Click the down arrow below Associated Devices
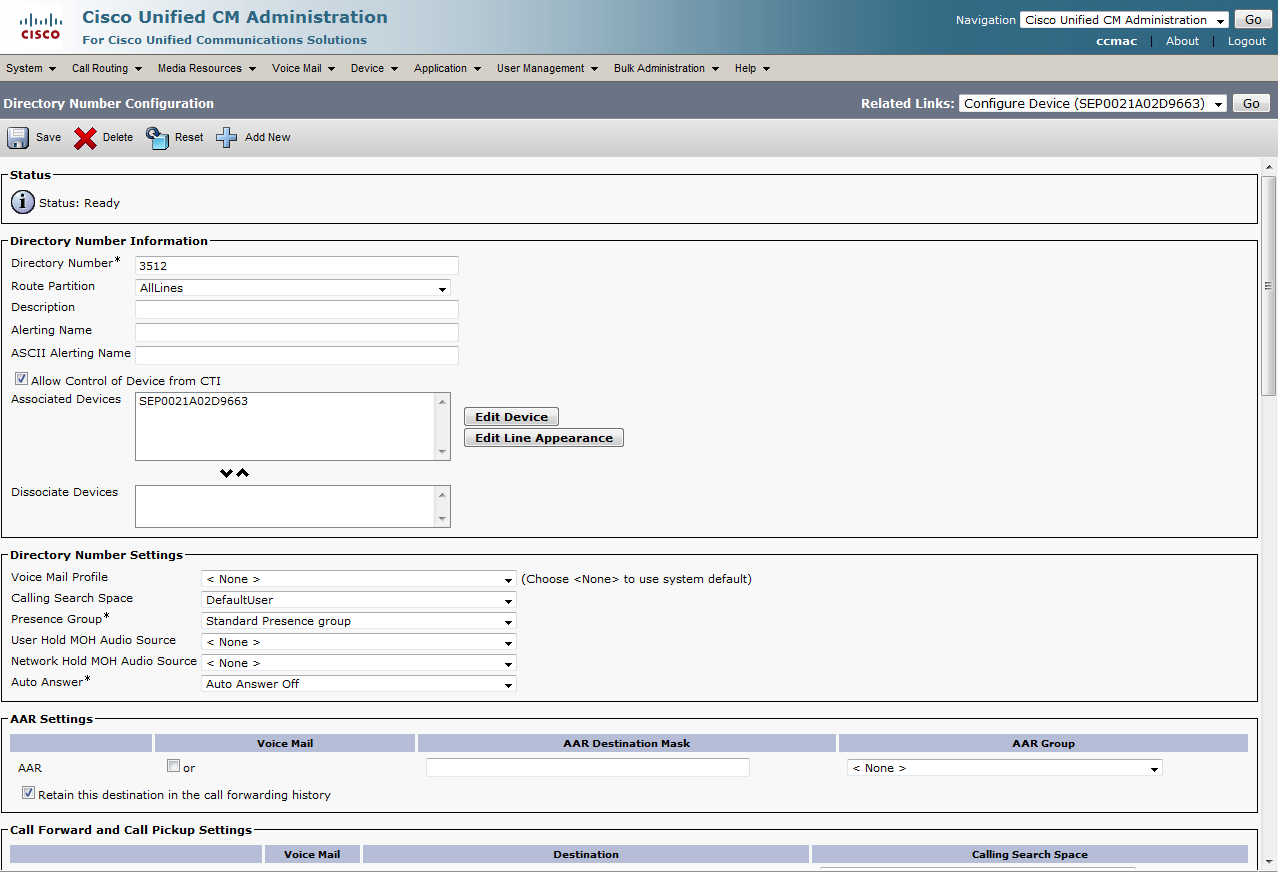This screenshot has width=1280, height=872. click(x=226, y=473)
